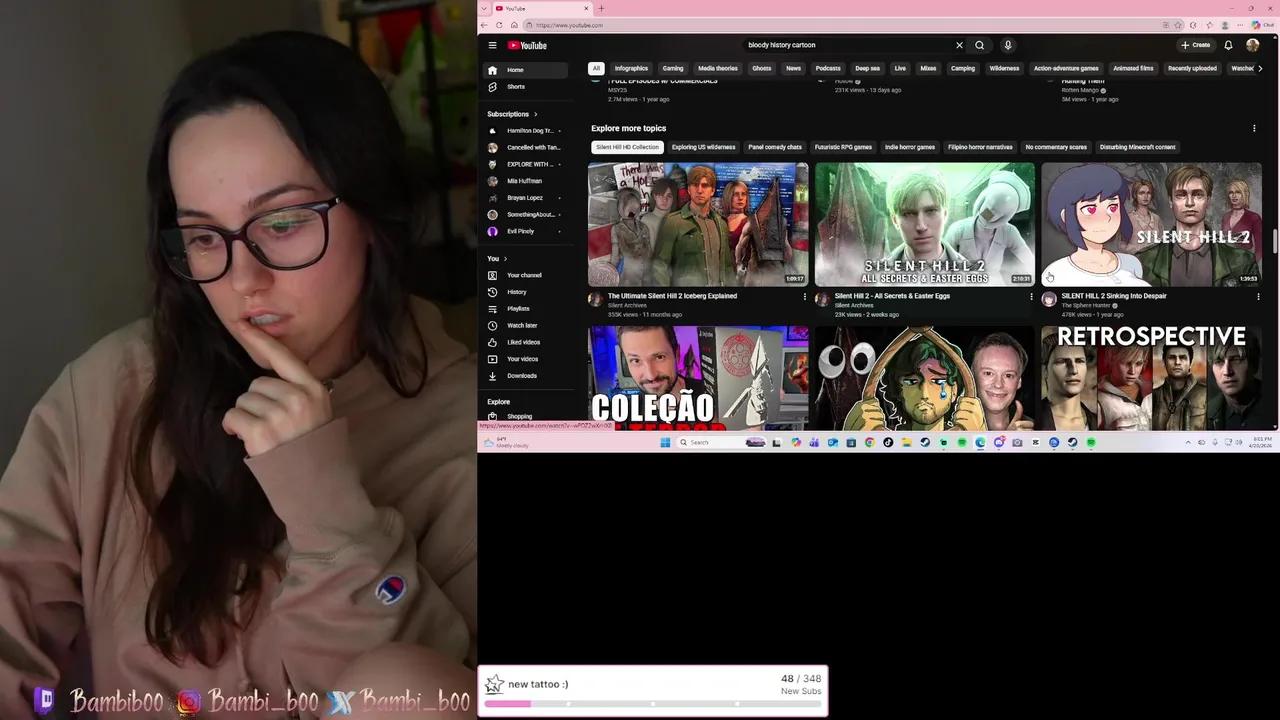Select Silent Hill HD Collection topic
The height and width of the screenshot is (720, 1280).
pyautogui.click(x=627, y=147)
